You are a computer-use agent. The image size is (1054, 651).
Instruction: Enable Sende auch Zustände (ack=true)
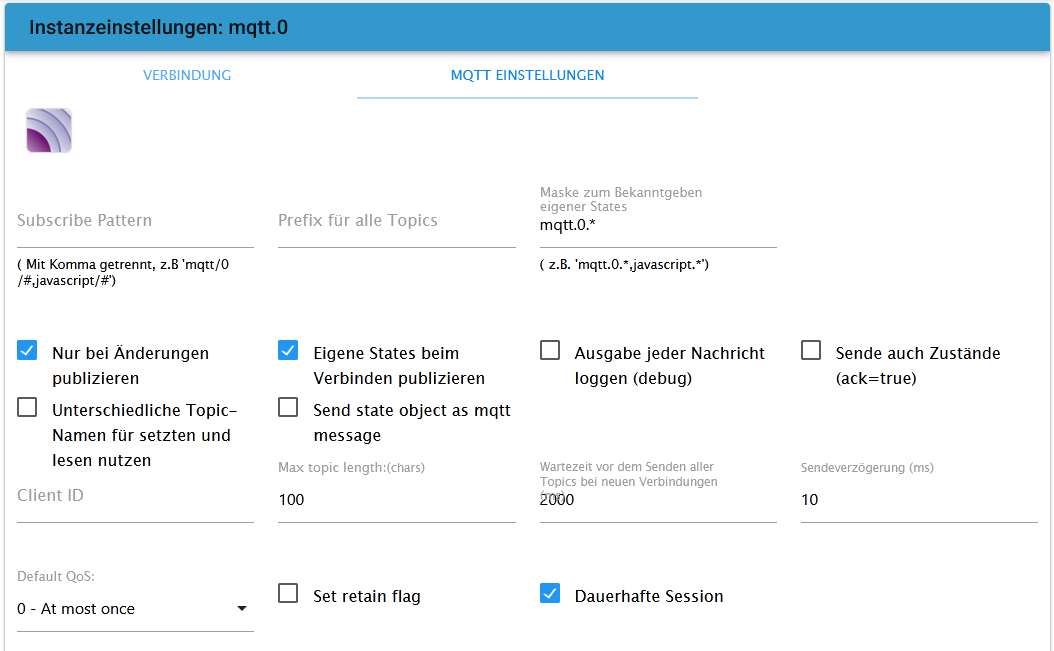coord(811,351)
